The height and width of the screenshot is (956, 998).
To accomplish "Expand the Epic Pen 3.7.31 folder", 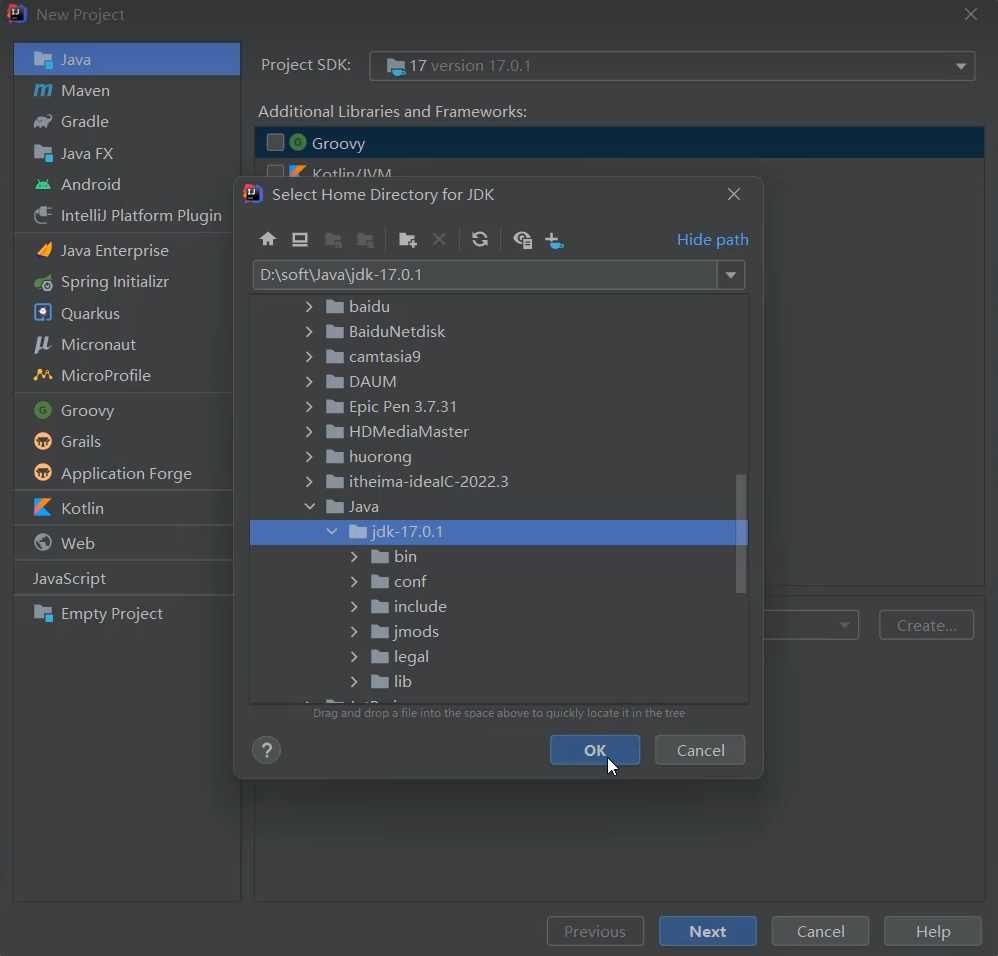I will (x=309, y=407).
